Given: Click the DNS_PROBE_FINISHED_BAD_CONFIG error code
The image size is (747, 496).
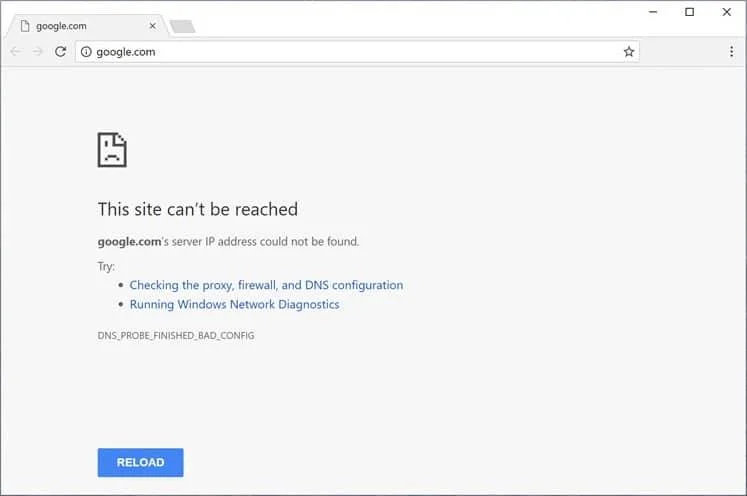Looking at the screenshot, I should [x=176, y=335].
